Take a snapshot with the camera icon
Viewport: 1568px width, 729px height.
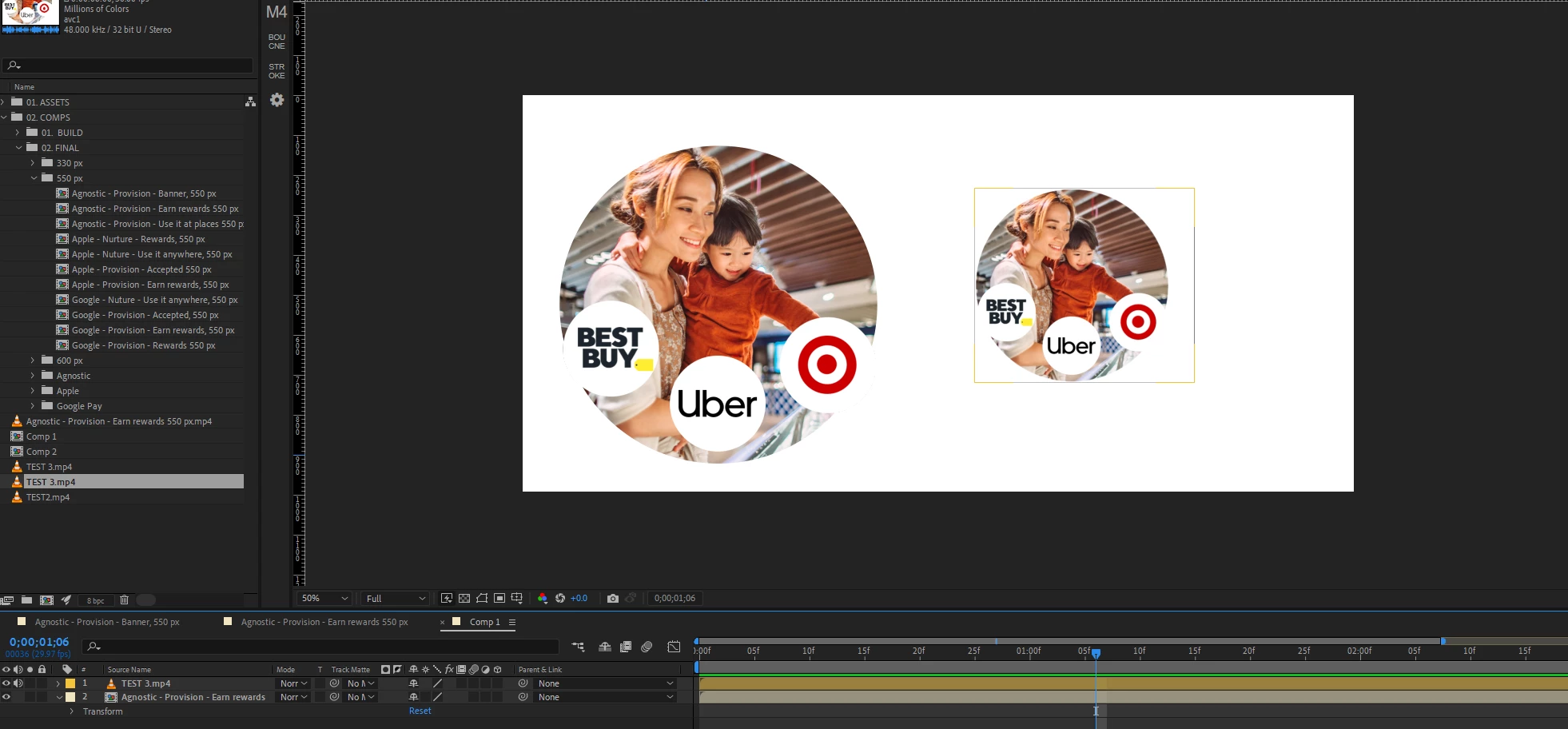(x=613, y=599)
